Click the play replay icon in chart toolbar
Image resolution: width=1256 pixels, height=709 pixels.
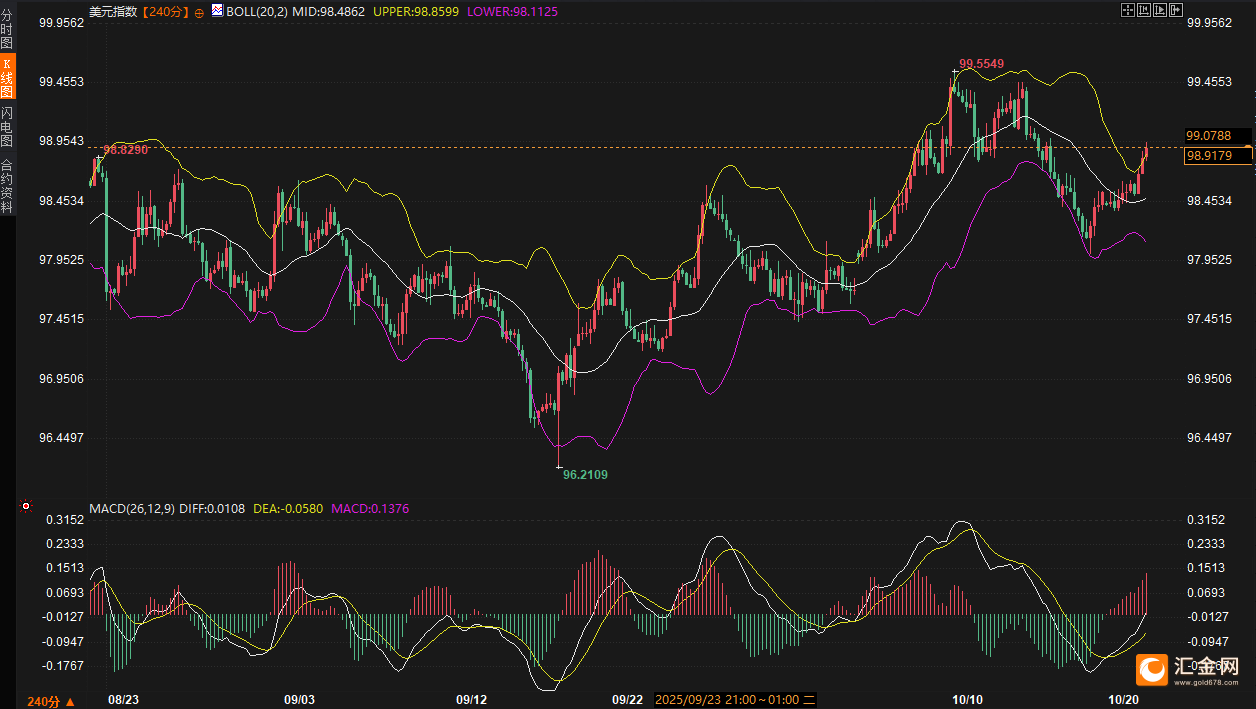[1160, 10]
